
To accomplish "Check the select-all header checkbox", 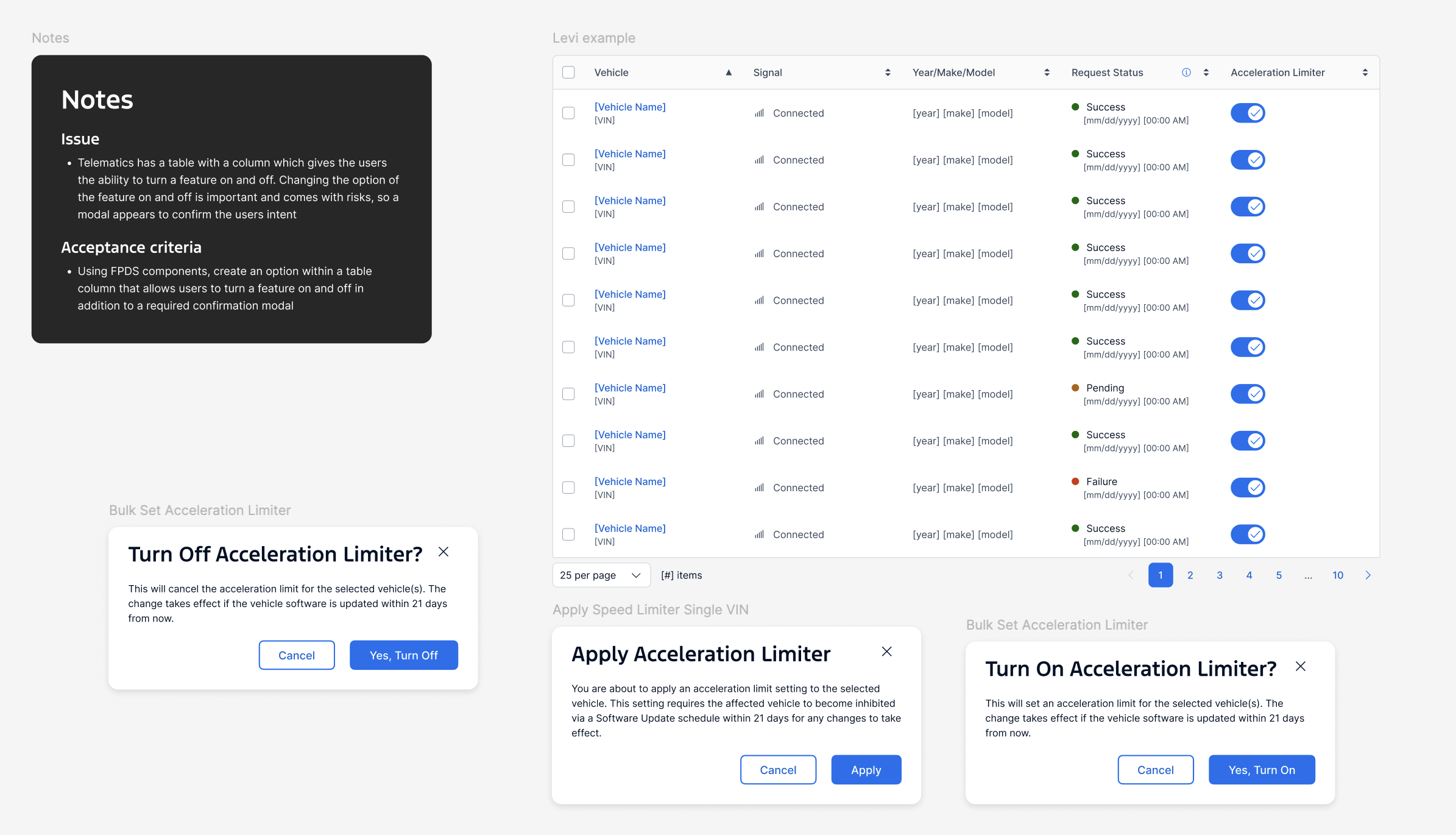I will (x=568, y=73).
